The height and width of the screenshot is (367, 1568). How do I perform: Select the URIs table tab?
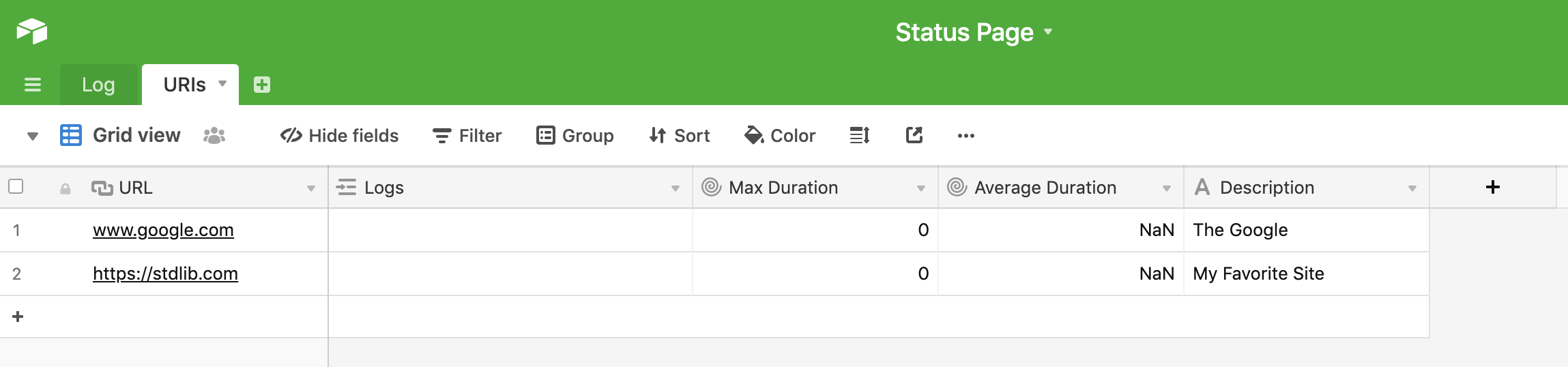(184, 85)
